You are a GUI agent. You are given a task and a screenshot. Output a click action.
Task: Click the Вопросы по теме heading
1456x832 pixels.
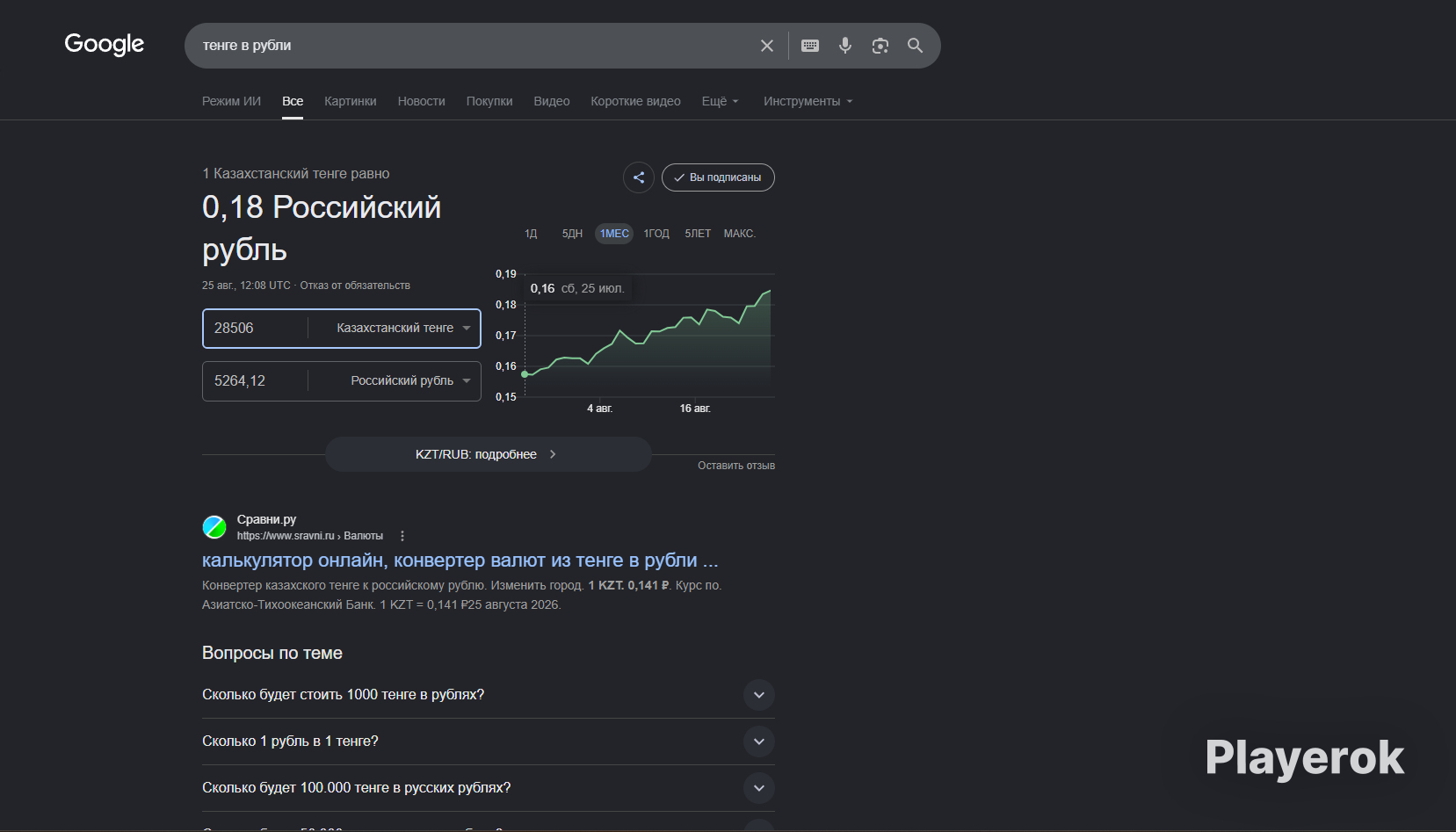coord(272,653)
